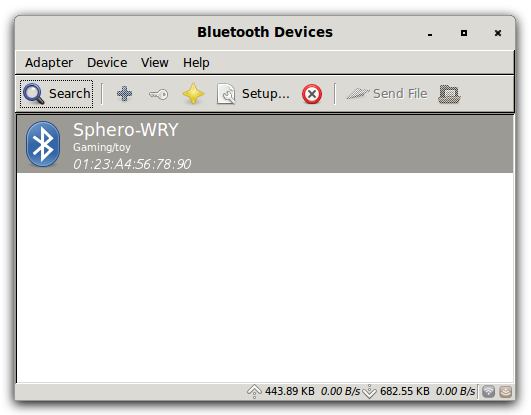Viewport: 531px width, 415px height.
Task: Open the Help menu
Action: click(196, 63)
